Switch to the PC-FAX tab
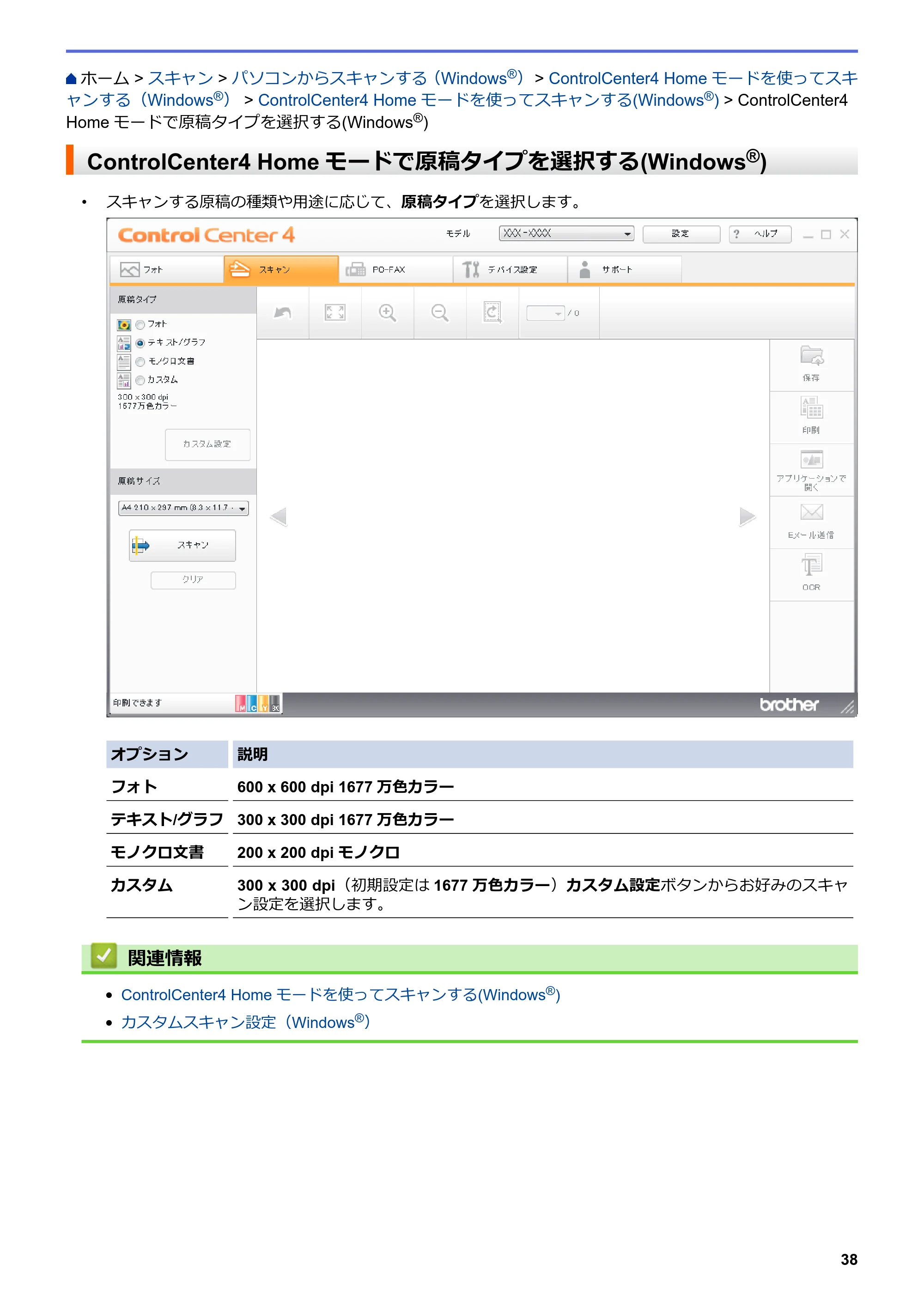This screenshot has height=1307, width=924. tap(395, 269)
